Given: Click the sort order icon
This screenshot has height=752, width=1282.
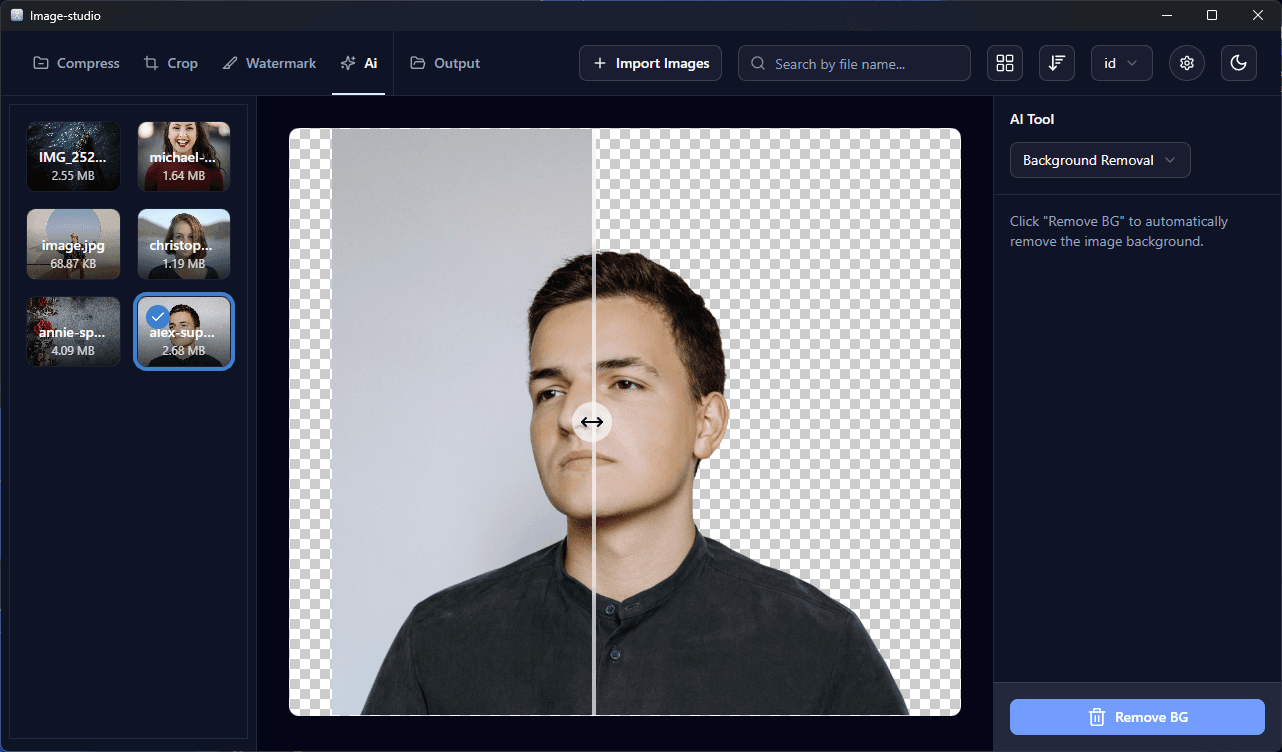Looking at the screenshot, I should pyautogui.click(x=1056, y=63).
